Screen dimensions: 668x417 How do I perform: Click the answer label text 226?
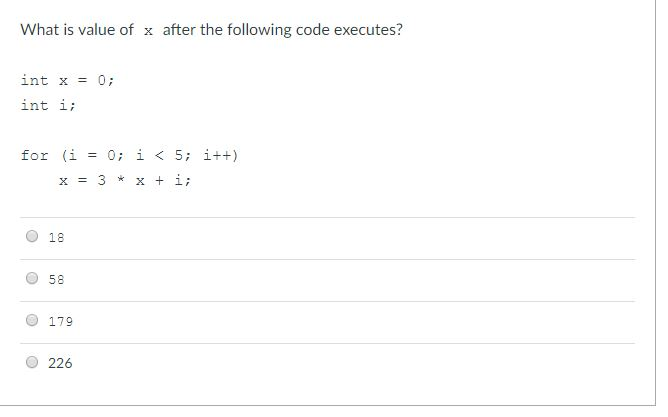(60, 363)
